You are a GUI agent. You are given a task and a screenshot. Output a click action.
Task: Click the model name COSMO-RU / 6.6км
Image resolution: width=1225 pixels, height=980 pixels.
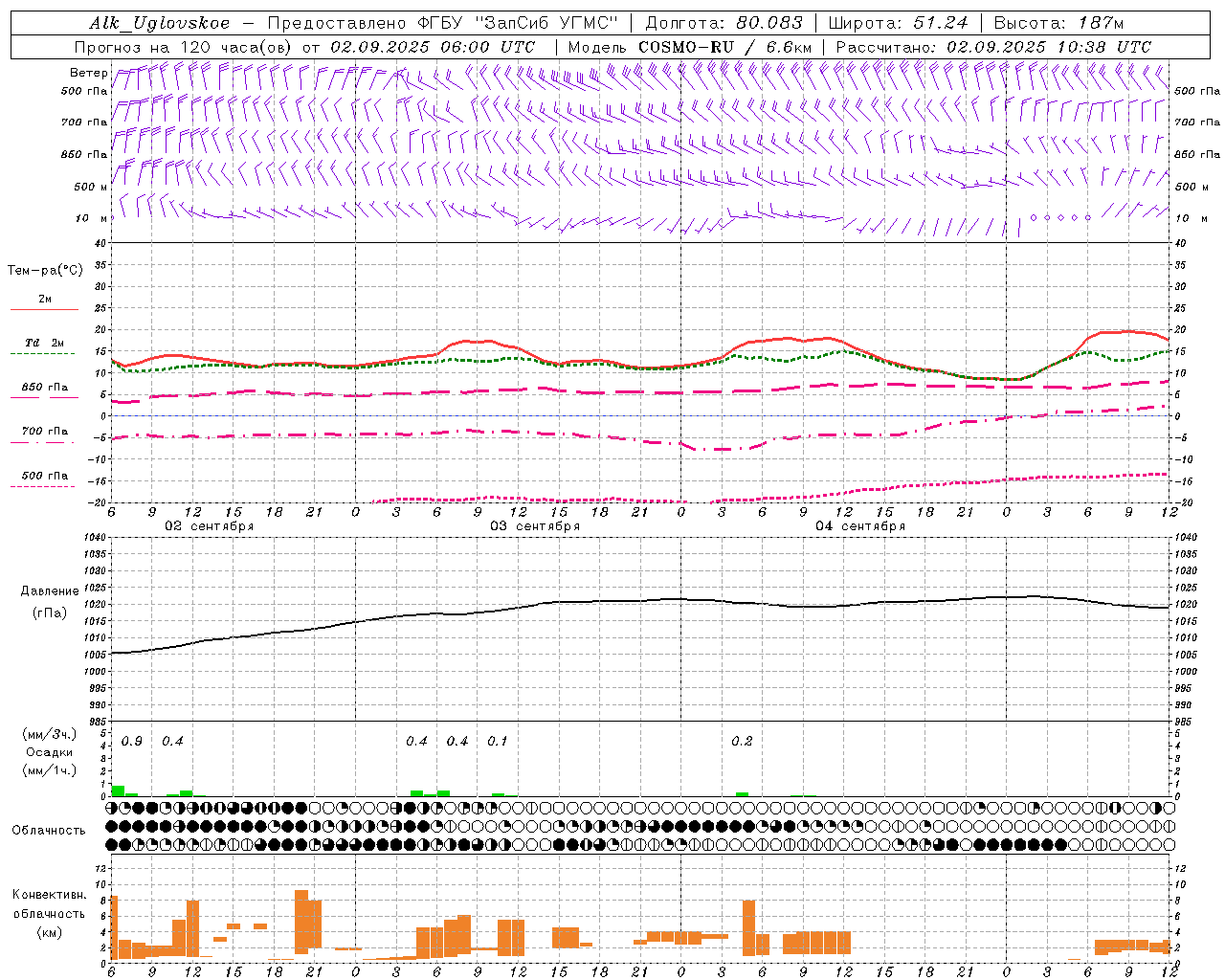pyautogui.click(x=725, y=47)
